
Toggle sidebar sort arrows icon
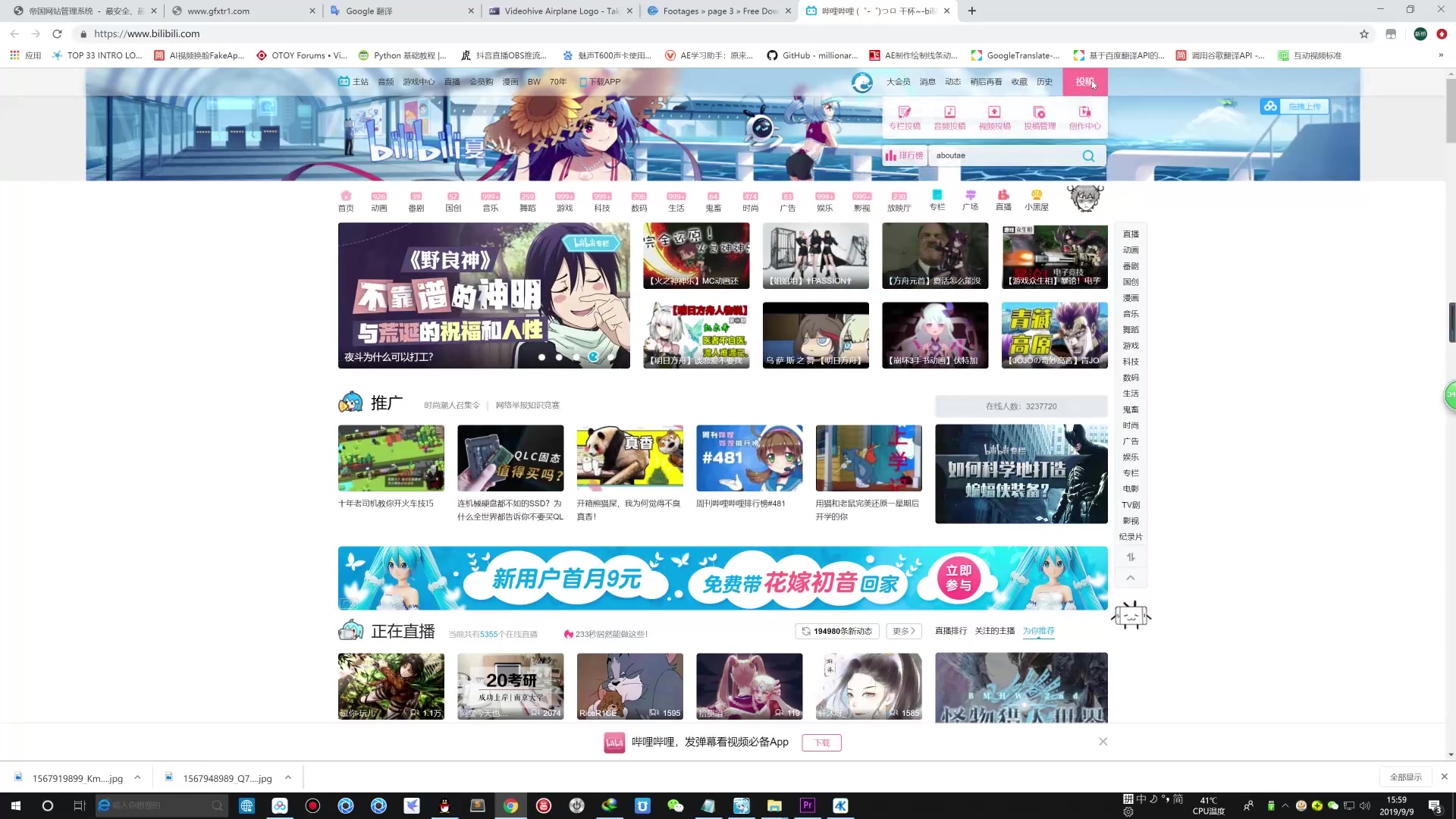coord(1131,557)
